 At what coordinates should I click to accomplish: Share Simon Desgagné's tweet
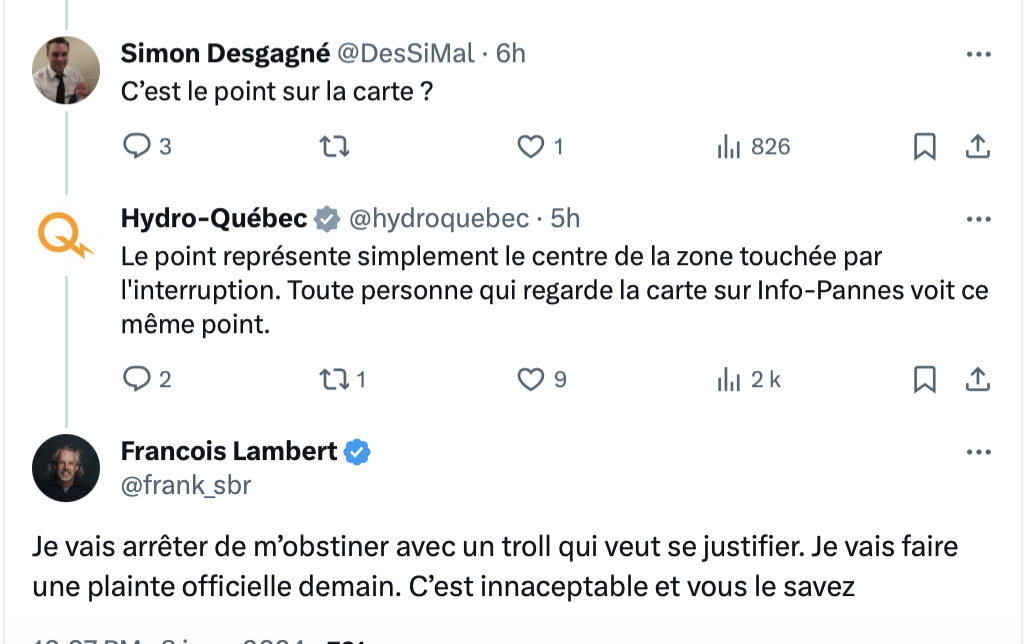(978, 146)
